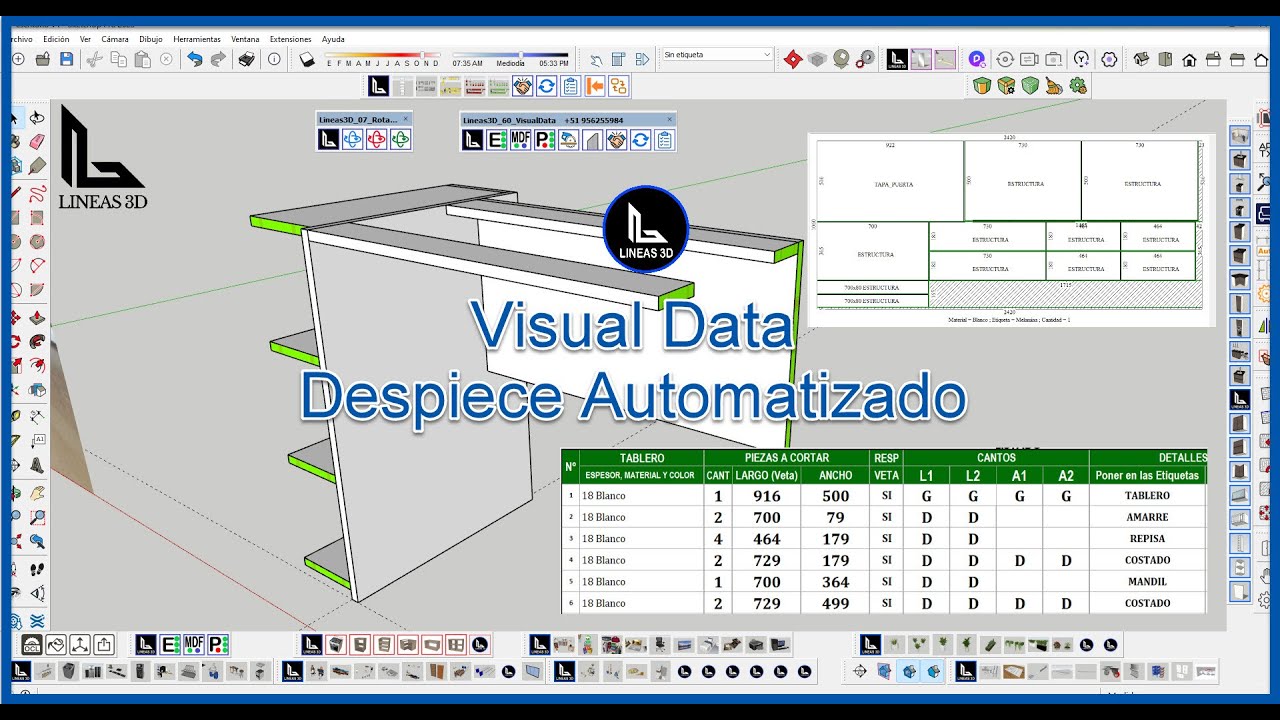The image size is (1280, 720).
Task: Open the Ventana menu
Action: tap(245, 39)
